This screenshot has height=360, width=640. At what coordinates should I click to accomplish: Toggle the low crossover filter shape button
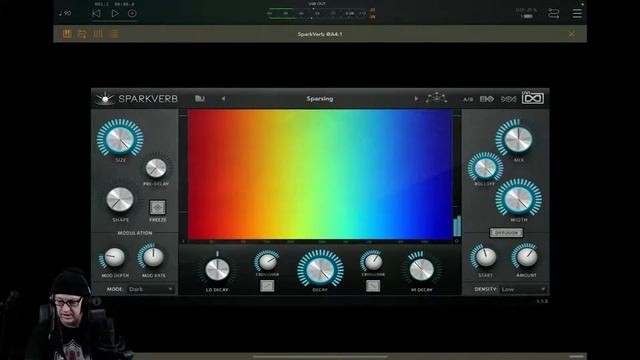click(267, 286)
